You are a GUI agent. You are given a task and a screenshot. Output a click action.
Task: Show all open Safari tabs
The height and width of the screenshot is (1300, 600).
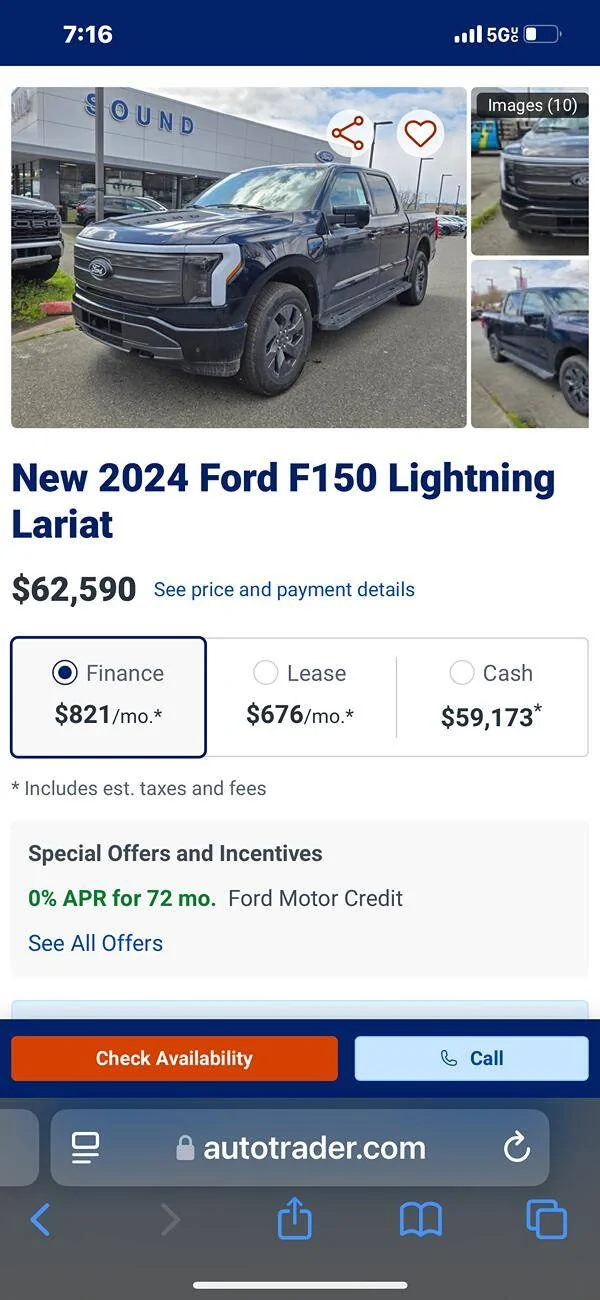(546, 1220)
